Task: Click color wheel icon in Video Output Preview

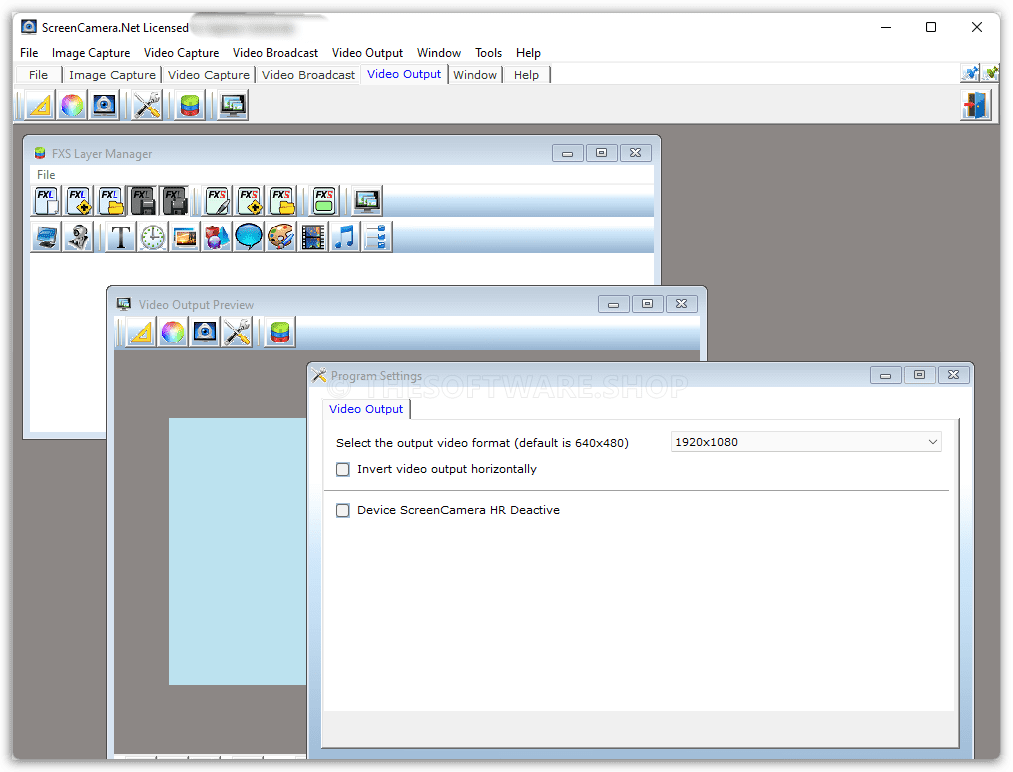Action: pyautogui.click(x=173, y=332)
